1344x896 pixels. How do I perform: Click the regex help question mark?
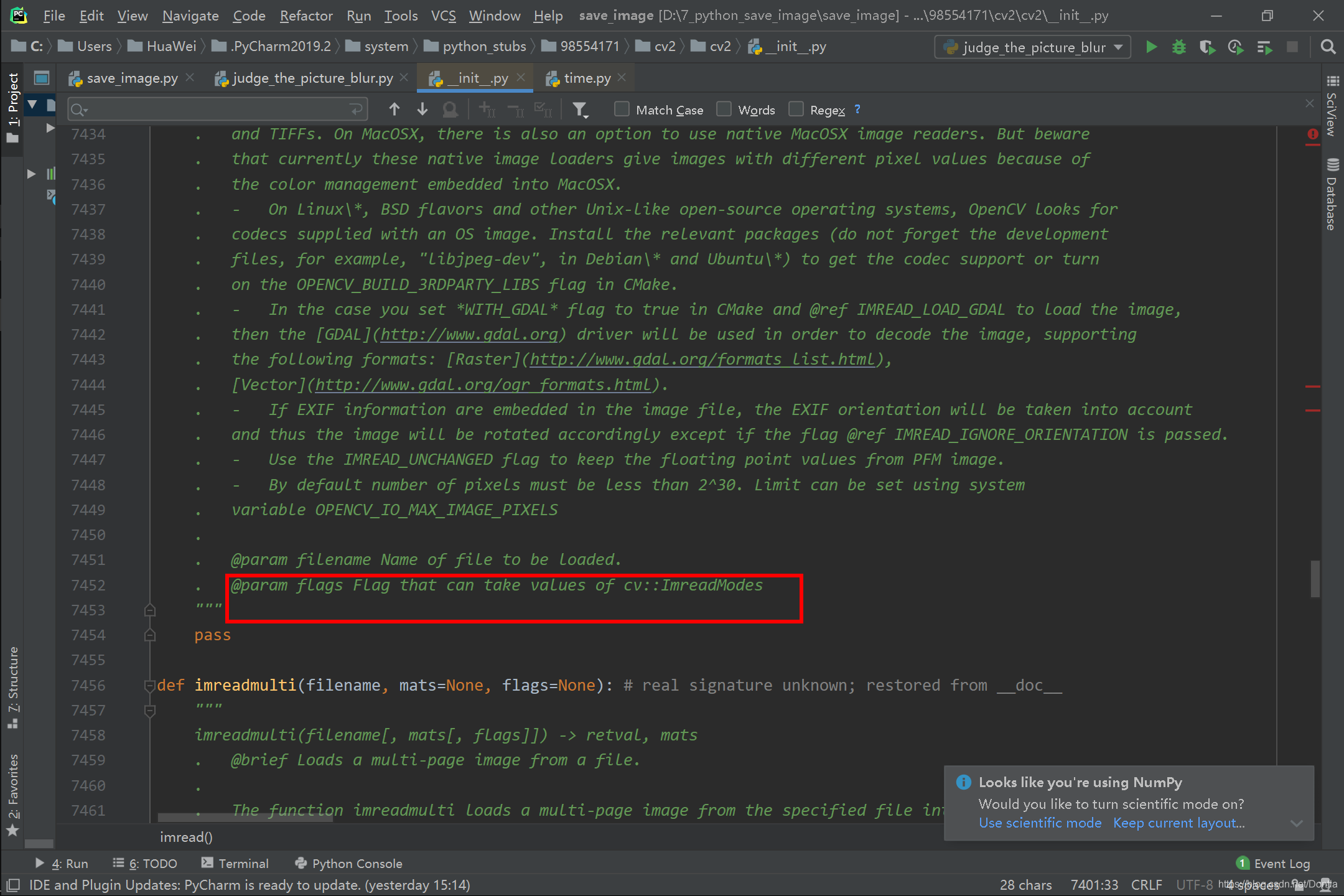[x=857, y=109]
